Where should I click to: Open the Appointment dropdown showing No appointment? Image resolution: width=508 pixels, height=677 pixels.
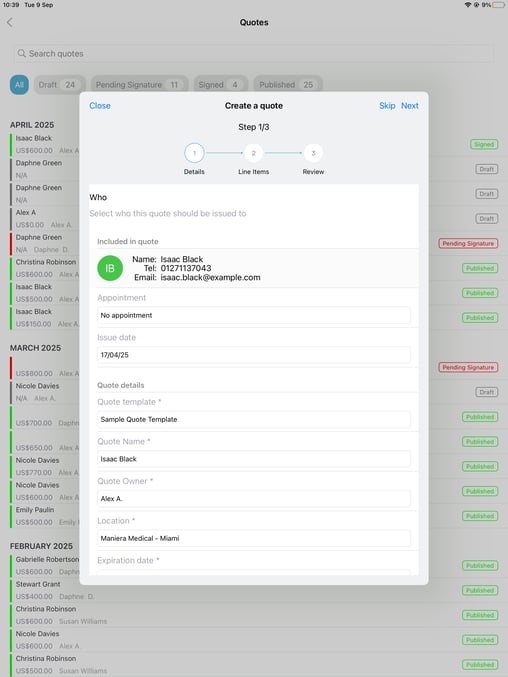(254, 315)
